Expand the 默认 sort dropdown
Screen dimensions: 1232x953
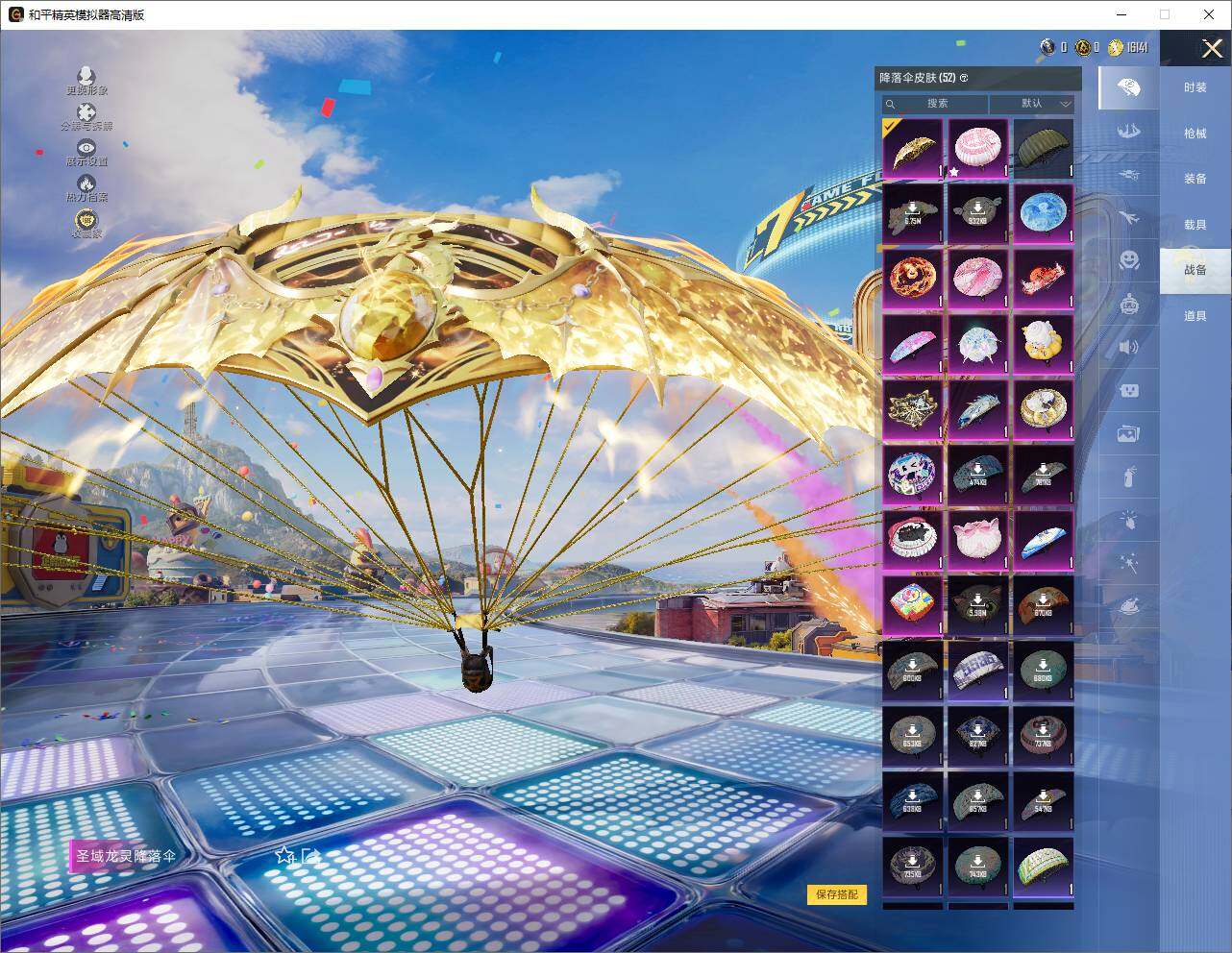click(1032, 104)
